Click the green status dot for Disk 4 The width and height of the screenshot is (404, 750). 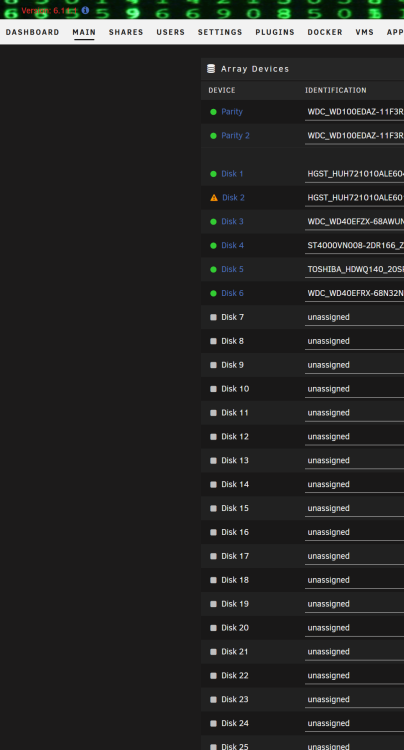pyautogui.click(x=213, y=246)
